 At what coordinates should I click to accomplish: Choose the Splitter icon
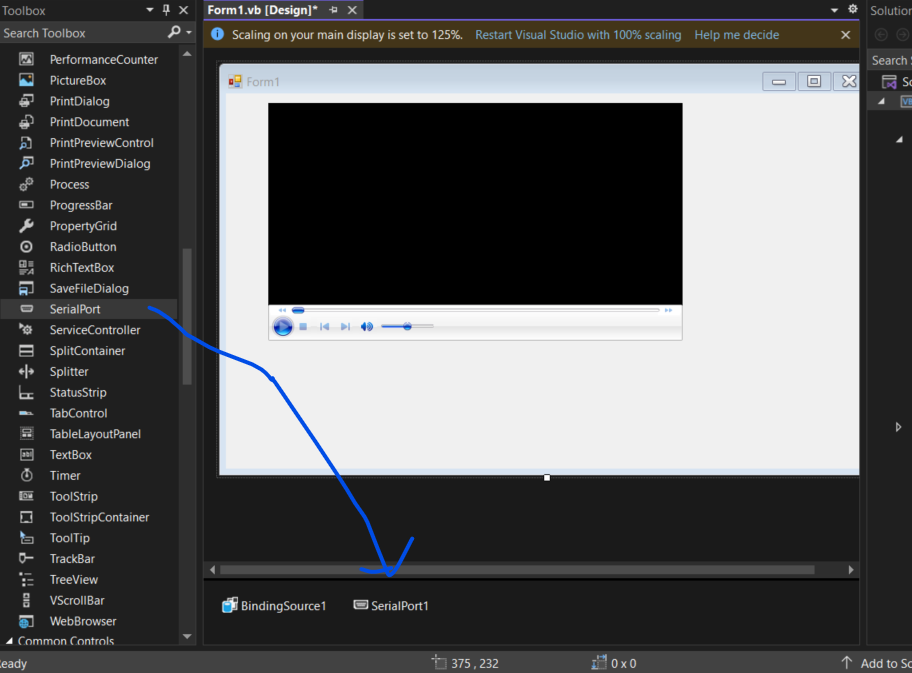(26, 371)
